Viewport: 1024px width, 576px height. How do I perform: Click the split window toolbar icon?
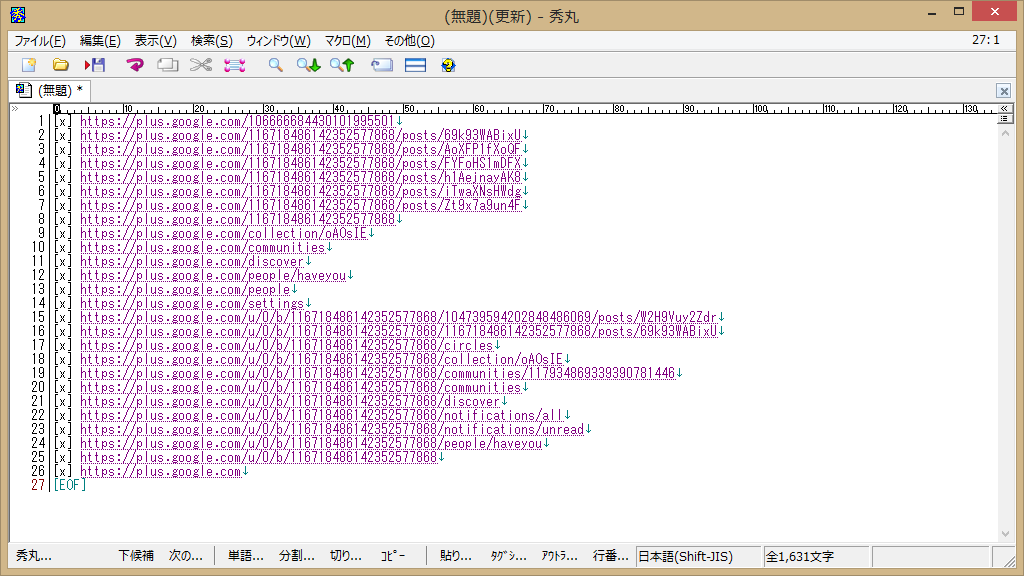pyautogui.click(x=415, y=65)
